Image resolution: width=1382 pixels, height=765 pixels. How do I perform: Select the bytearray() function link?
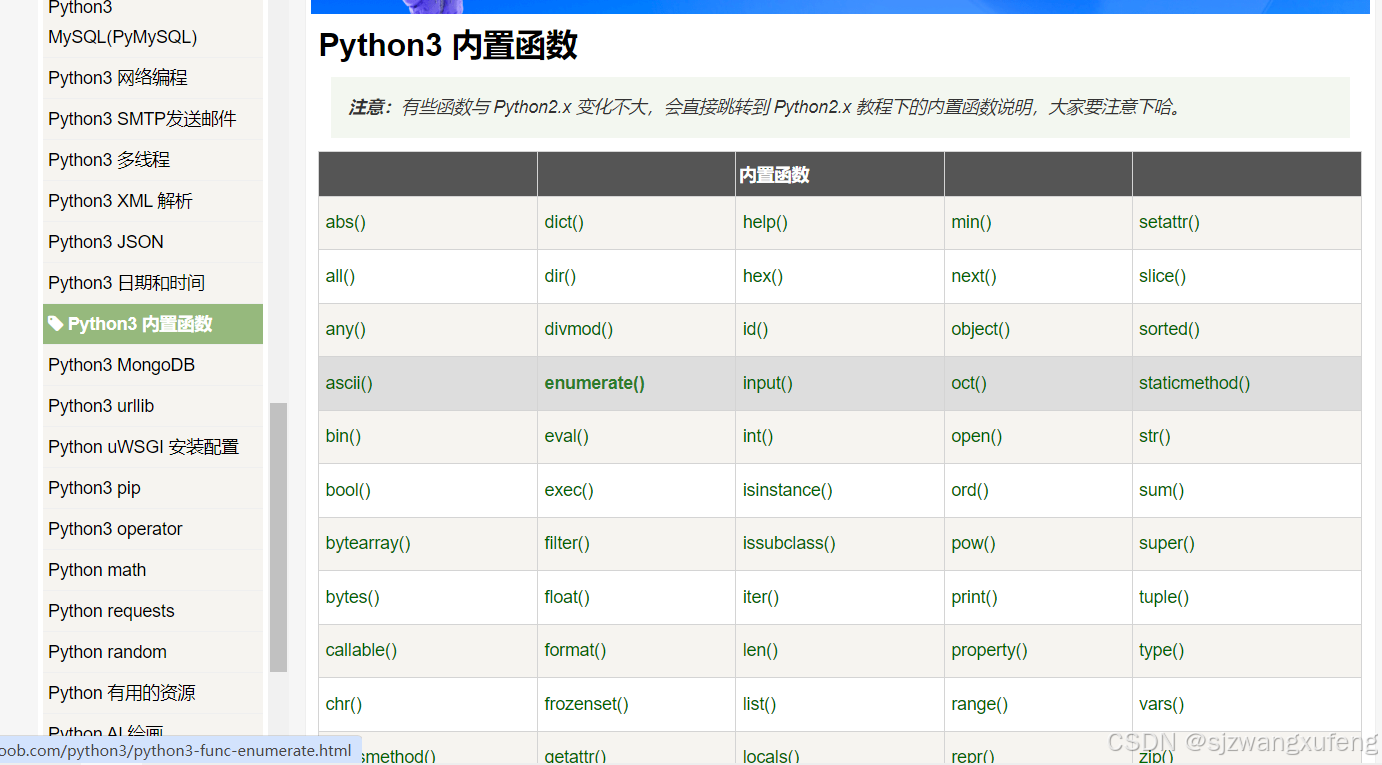pyautogui.click(x=368, y=543)
